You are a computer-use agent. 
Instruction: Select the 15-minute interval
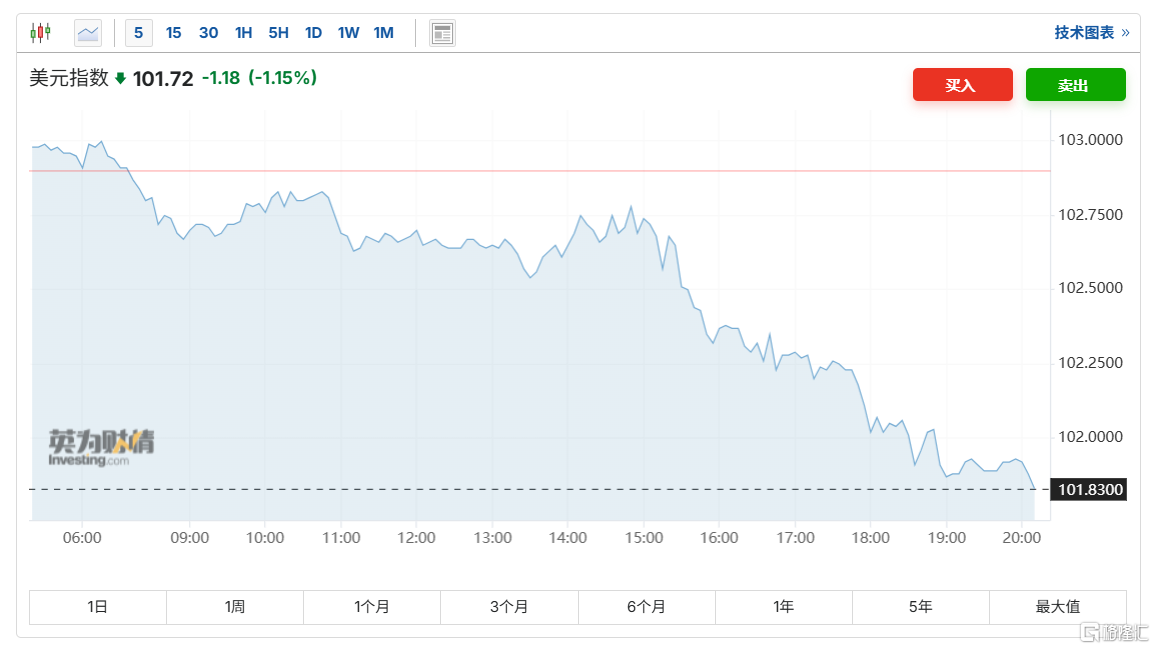click(173, 33)
